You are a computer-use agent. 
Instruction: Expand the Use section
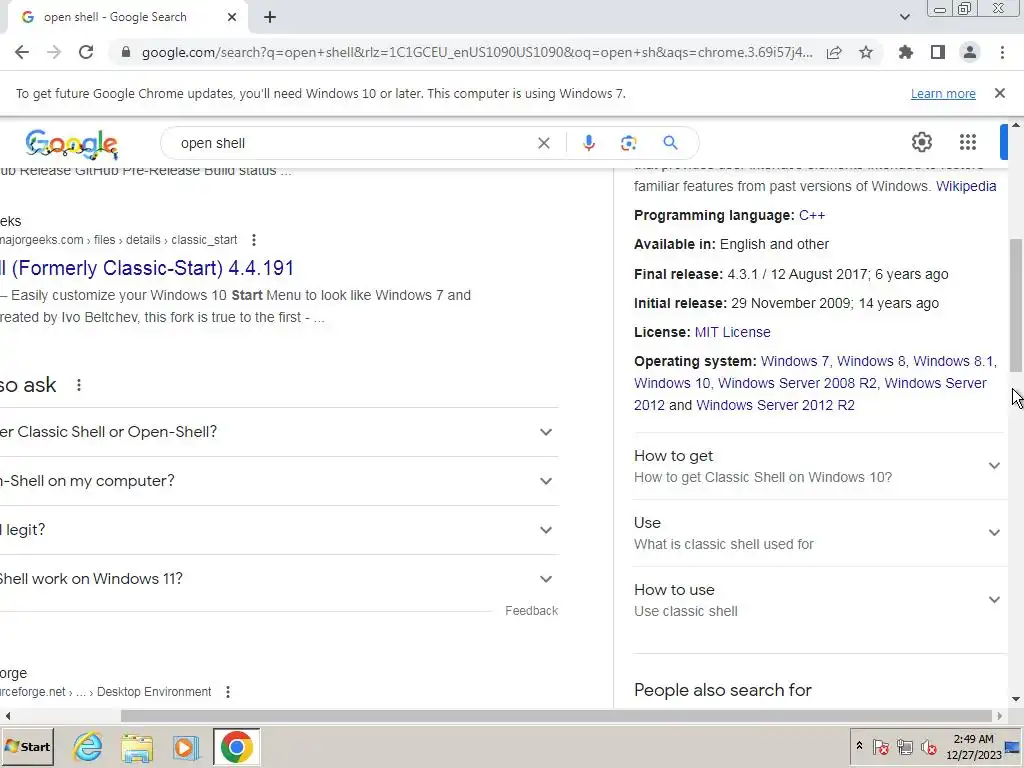[x=818, y=533]
